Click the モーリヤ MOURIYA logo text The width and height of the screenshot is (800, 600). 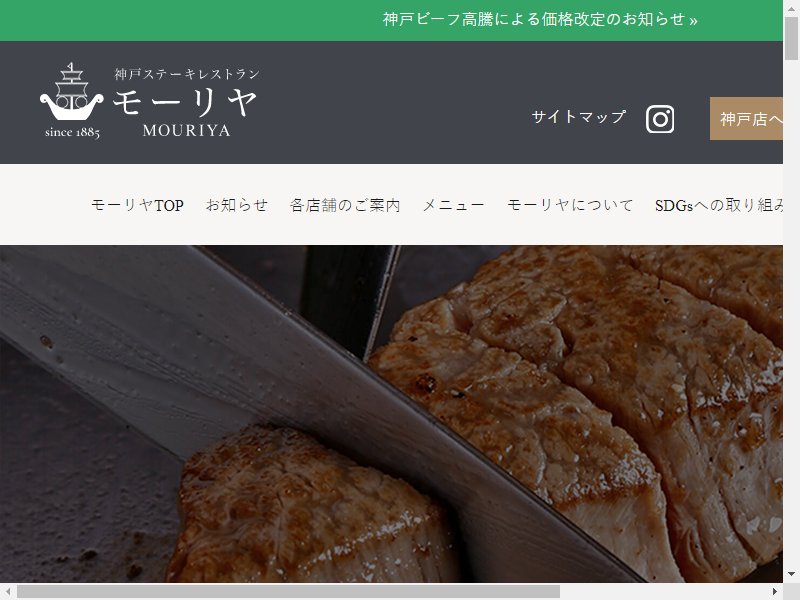coord(186,103)
